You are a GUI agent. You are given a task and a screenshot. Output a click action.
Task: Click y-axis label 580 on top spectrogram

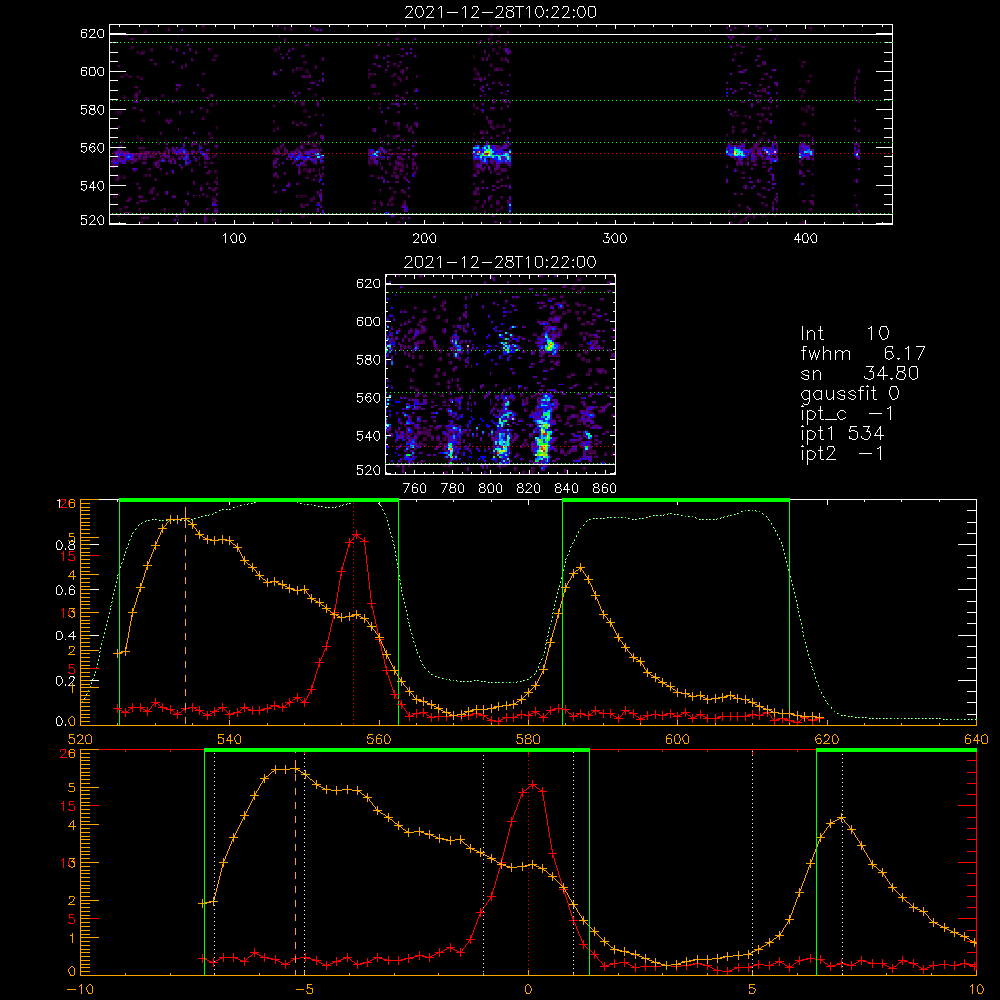92,110
